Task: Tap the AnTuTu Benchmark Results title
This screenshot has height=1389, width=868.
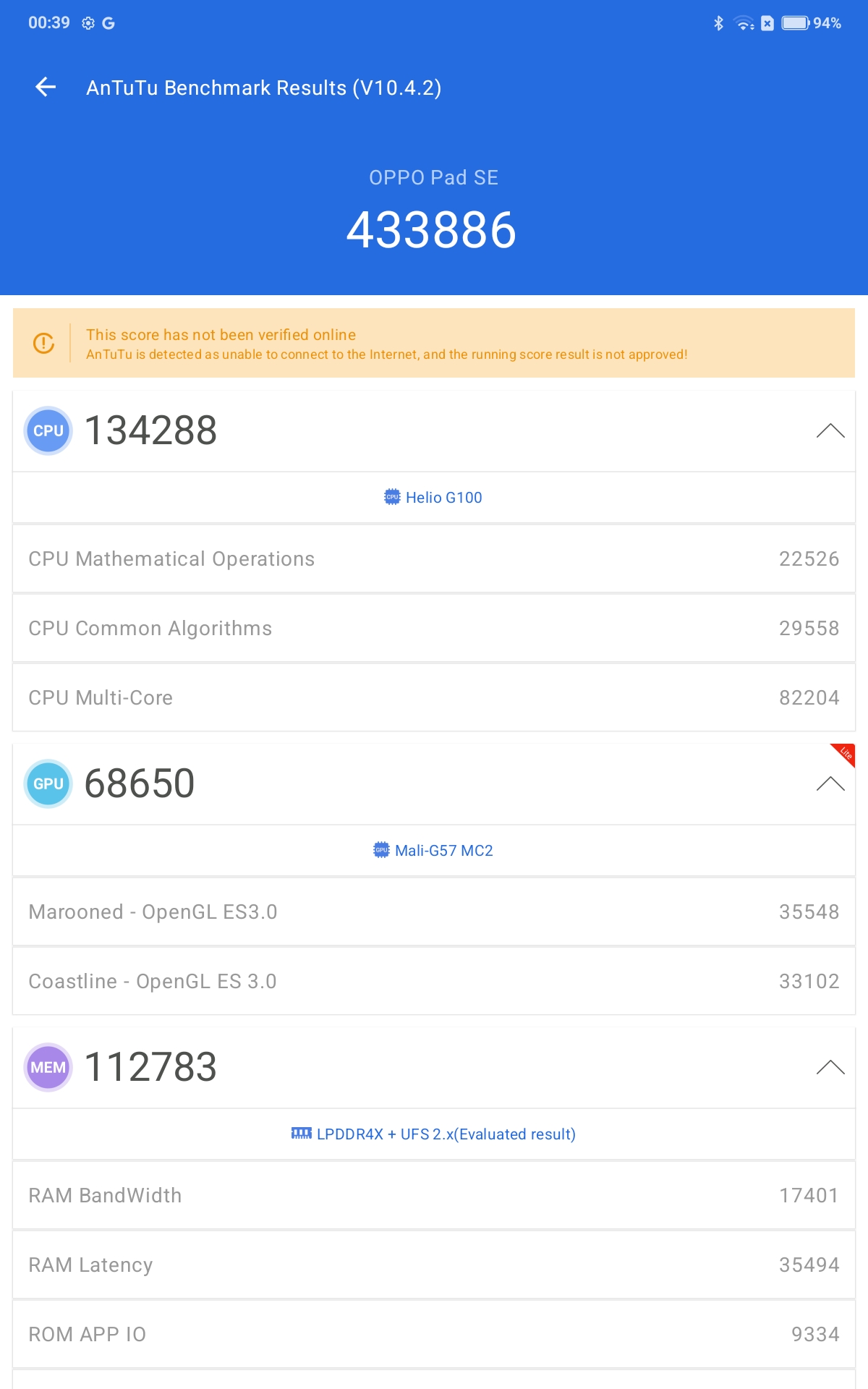Action: click(263, 88)
